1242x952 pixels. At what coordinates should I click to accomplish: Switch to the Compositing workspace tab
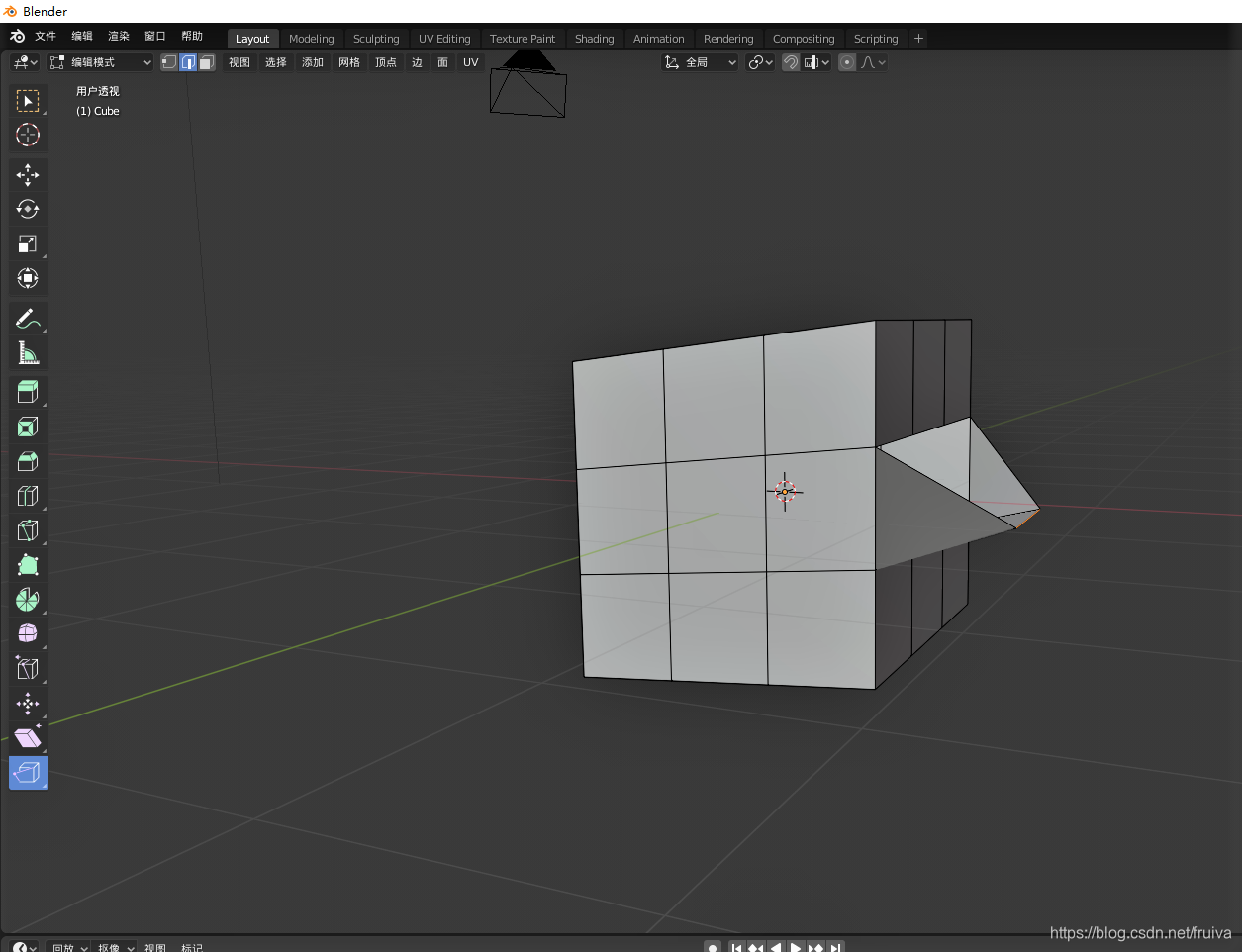[804, 39]
